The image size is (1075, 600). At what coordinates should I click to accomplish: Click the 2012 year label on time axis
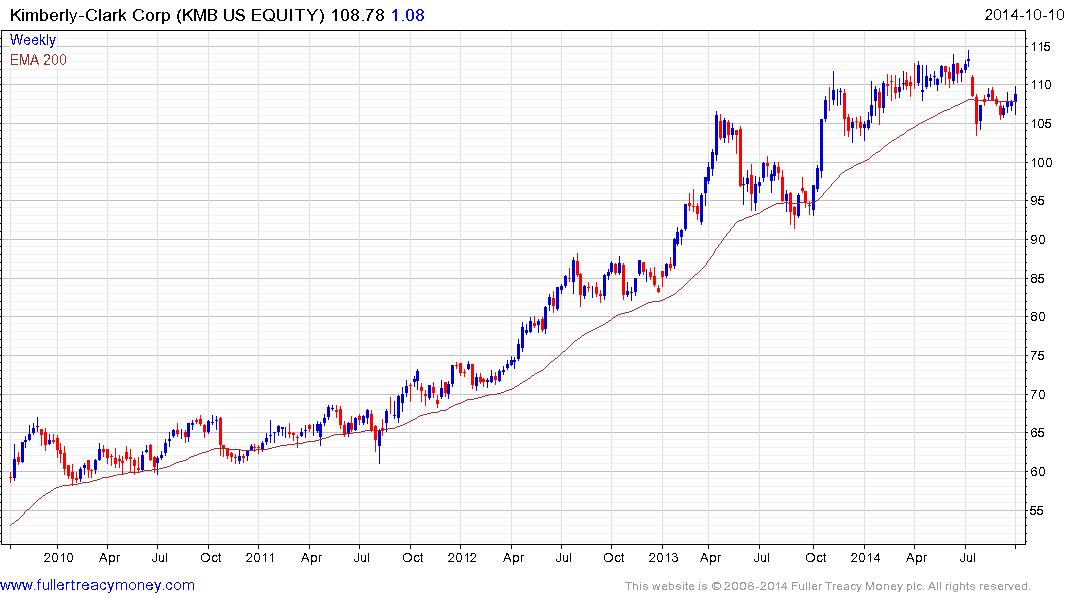point(461,557)
